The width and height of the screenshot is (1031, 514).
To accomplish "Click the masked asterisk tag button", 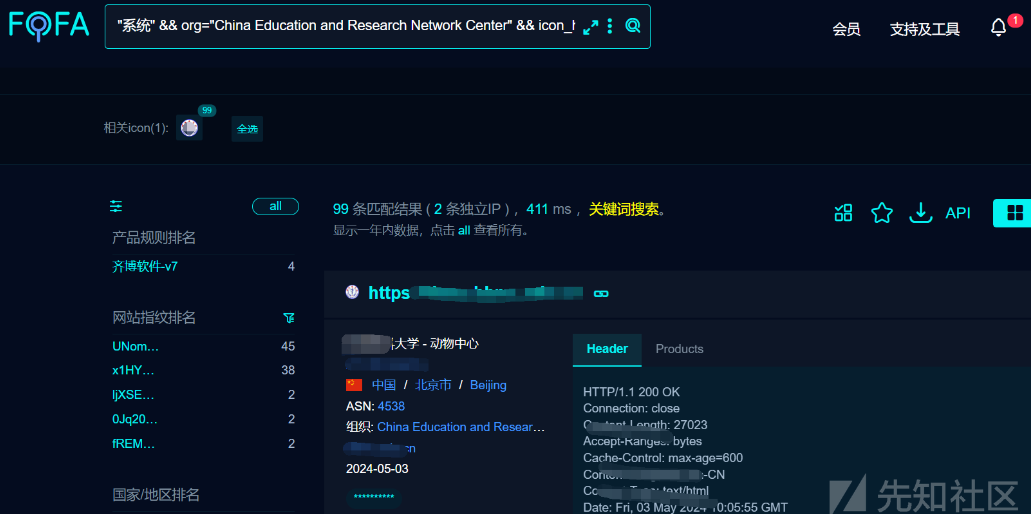I will (x=373, y=498).
